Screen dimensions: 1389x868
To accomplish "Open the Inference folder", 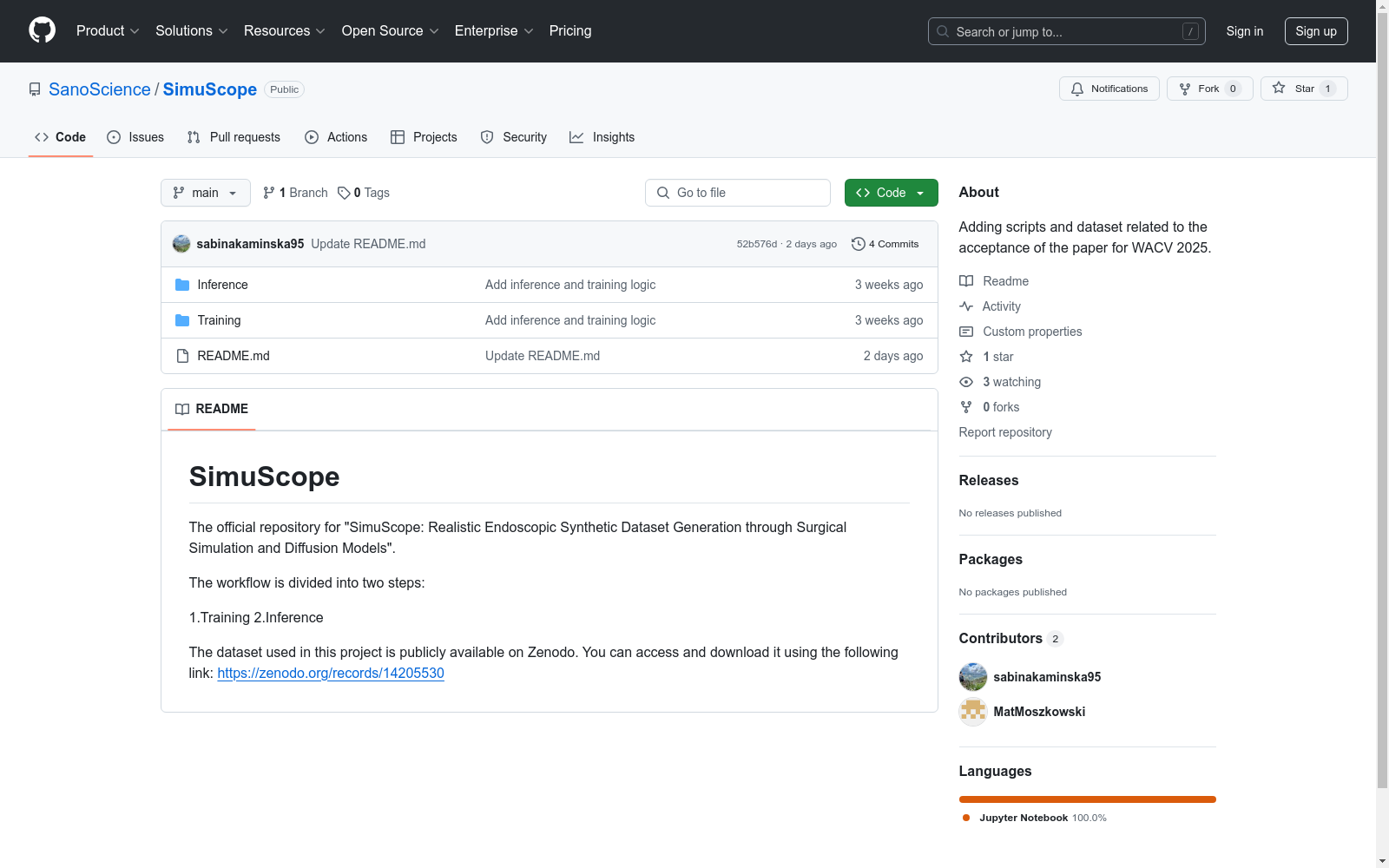I will [x=222, y=285].
